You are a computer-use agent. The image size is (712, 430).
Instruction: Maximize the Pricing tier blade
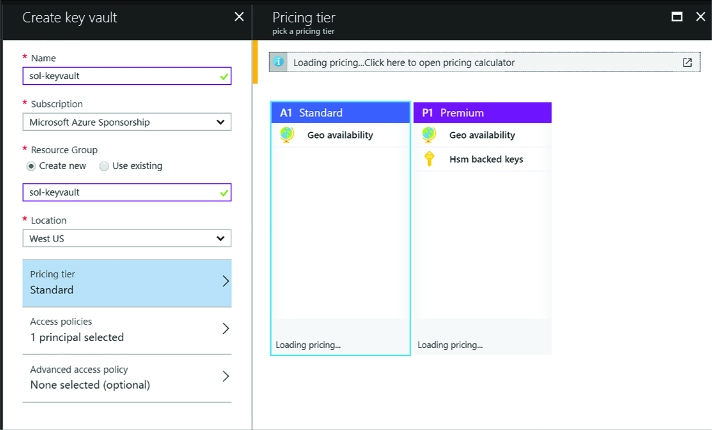[677, 17]
